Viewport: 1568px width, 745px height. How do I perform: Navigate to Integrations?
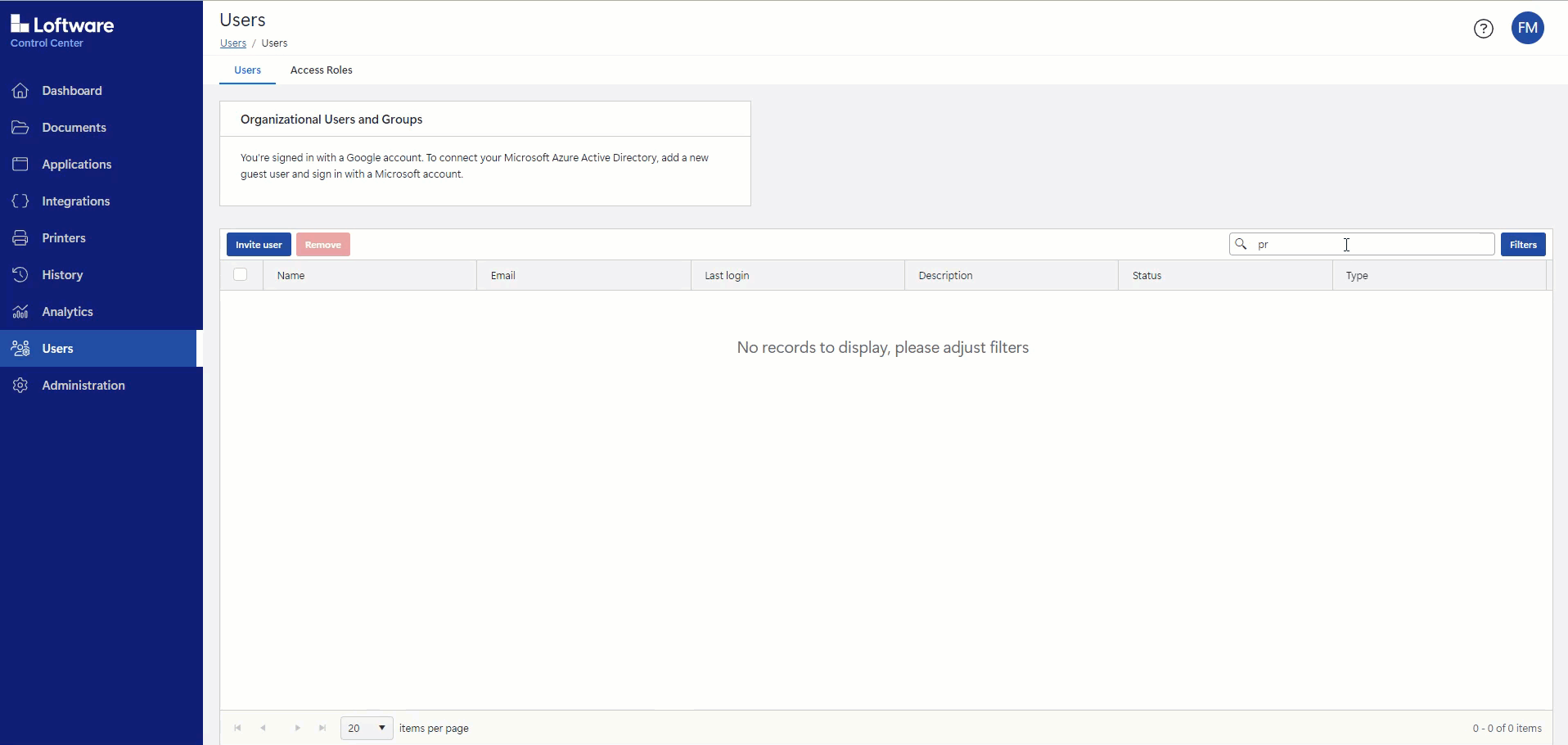pos(76,201)
